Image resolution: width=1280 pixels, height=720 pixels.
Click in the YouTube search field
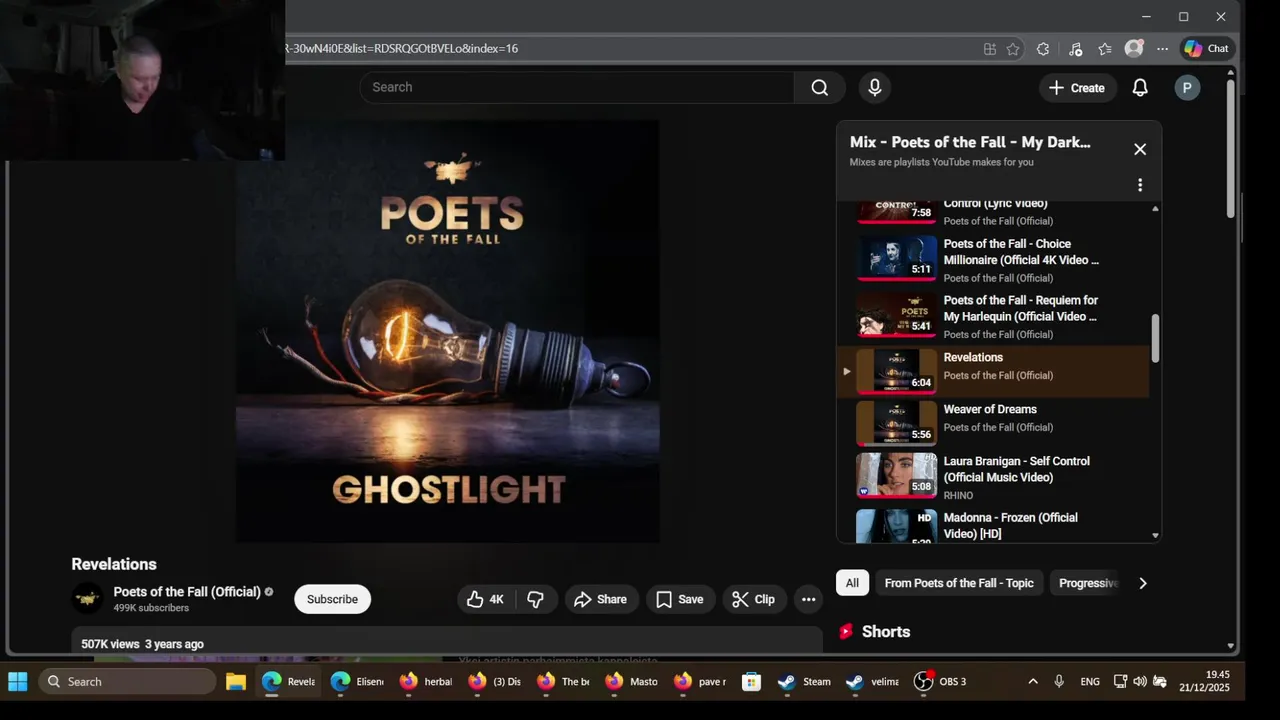[x=577, y=87]
